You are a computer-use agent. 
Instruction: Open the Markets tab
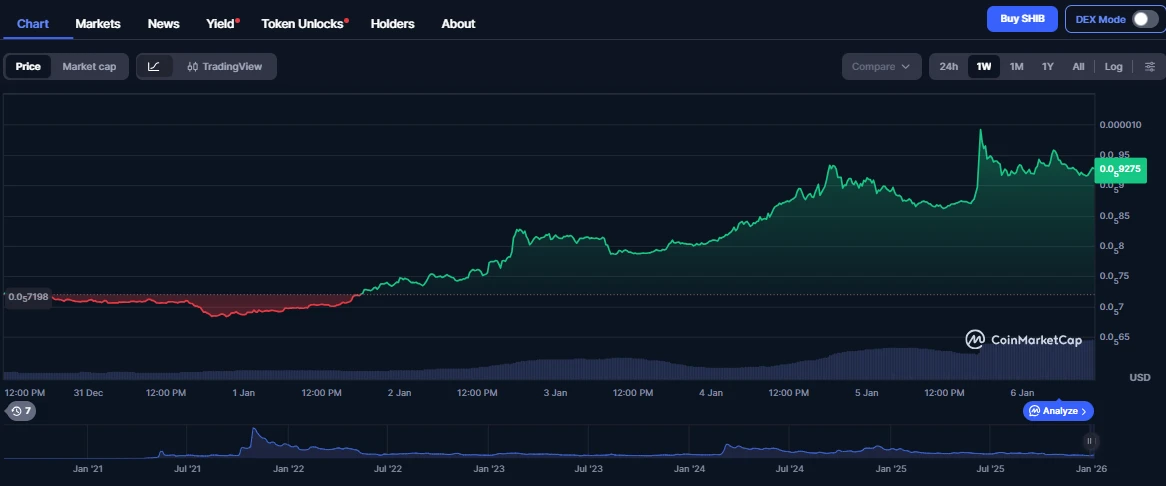click(x=98, y=23)
